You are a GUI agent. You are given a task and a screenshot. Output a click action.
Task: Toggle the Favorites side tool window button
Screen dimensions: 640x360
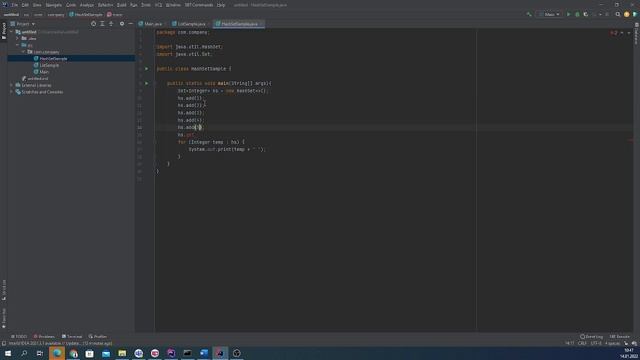tap(4, 318)
